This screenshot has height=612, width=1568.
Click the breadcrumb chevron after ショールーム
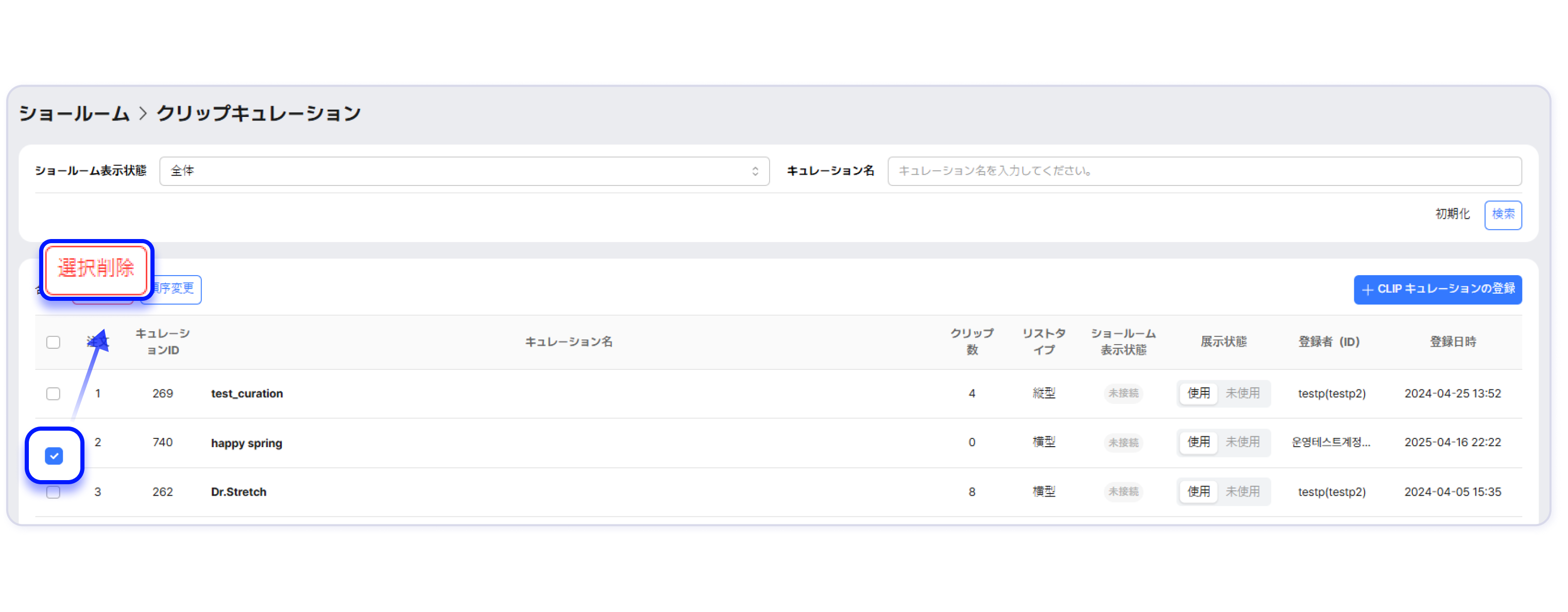point(143,114)
